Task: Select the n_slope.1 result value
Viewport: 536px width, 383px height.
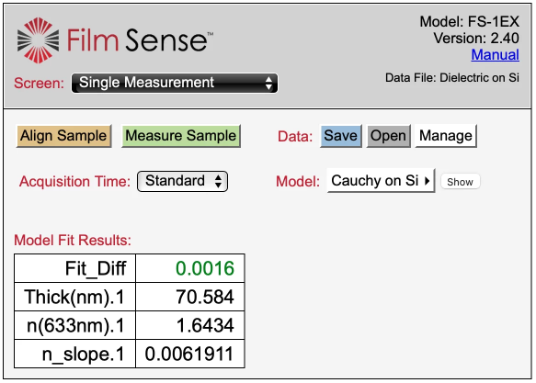Action: click(190, 354)
